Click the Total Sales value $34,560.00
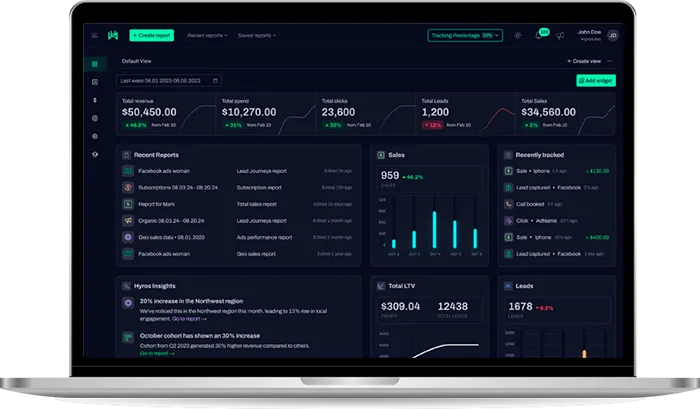Viewport: 700px width, 409px height. pos(549,112)
